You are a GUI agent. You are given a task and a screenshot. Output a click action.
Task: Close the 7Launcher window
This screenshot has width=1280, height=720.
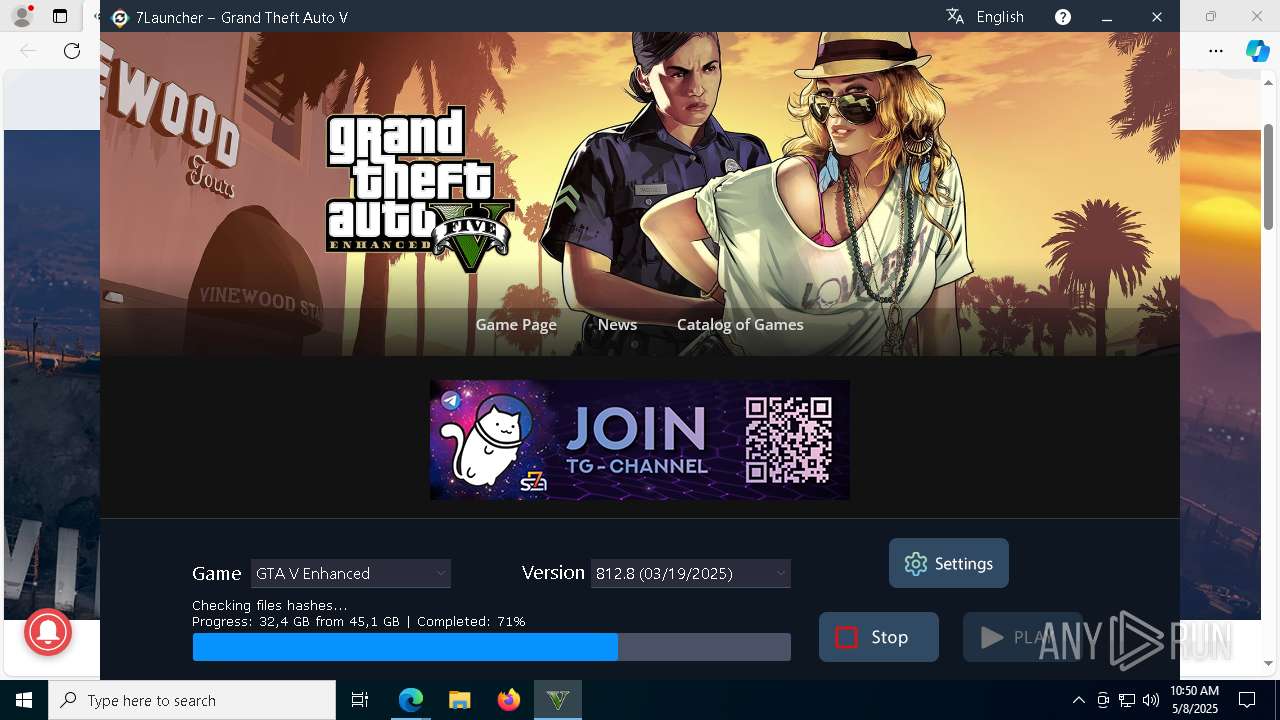point(1157,17)
